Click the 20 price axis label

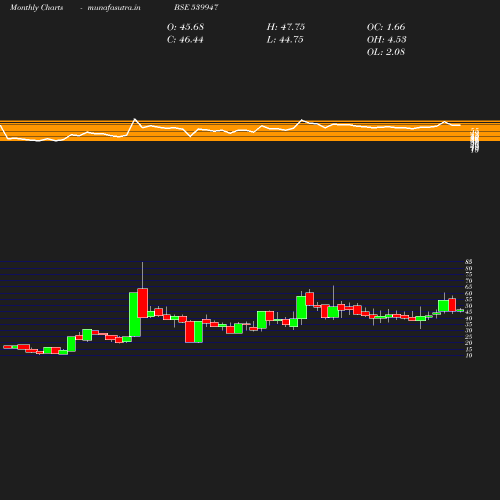pos(469,343)
